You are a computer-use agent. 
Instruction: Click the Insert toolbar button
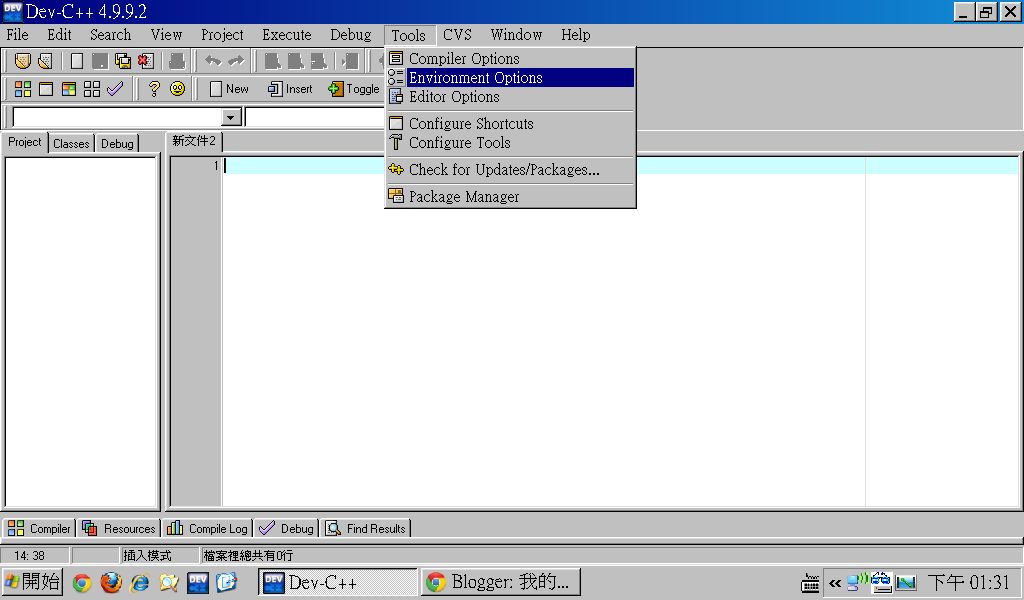click(x=291, y=89)
